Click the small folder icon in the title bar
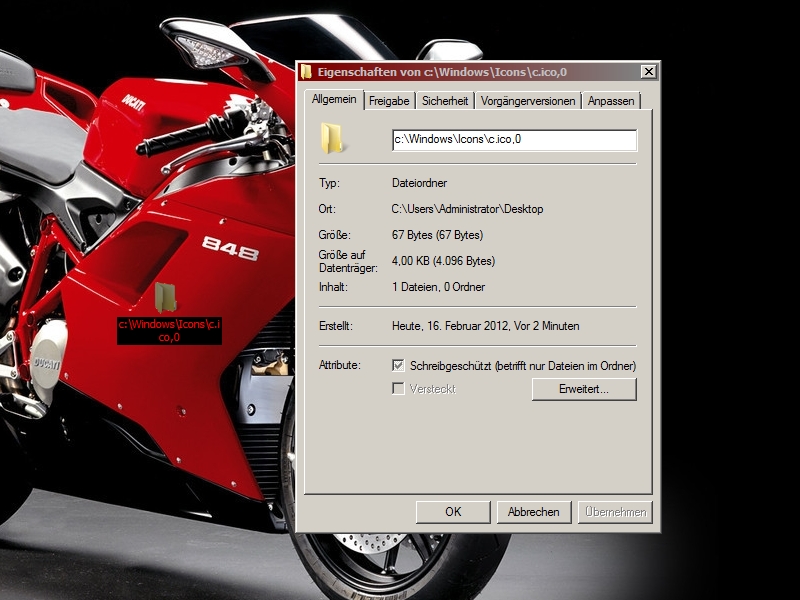Screen dimensions: 800x600 (x=306, y=72)
